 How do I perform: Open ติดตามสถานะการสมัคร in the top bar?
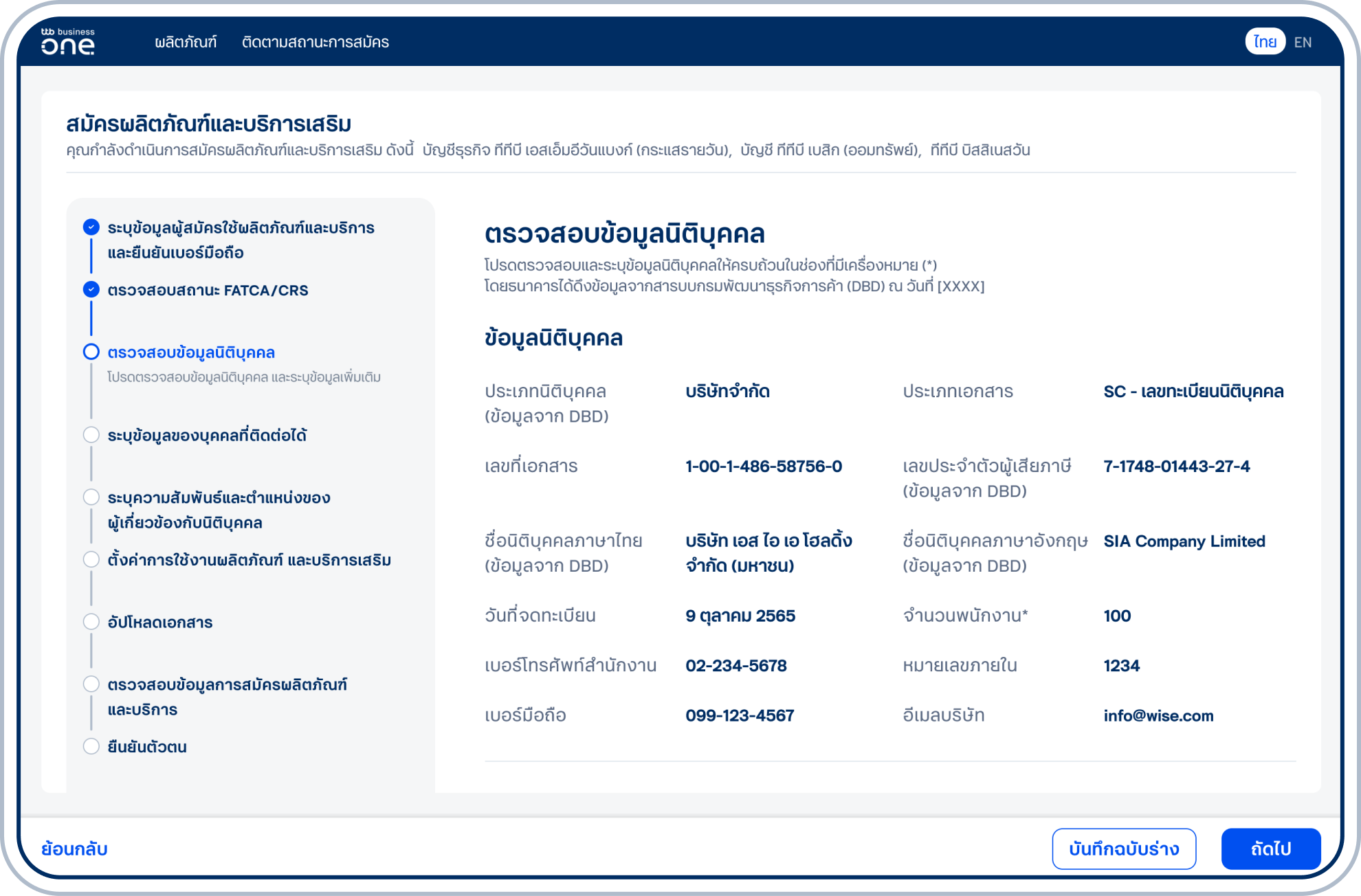pyautogui.click(x=316, y=42)
